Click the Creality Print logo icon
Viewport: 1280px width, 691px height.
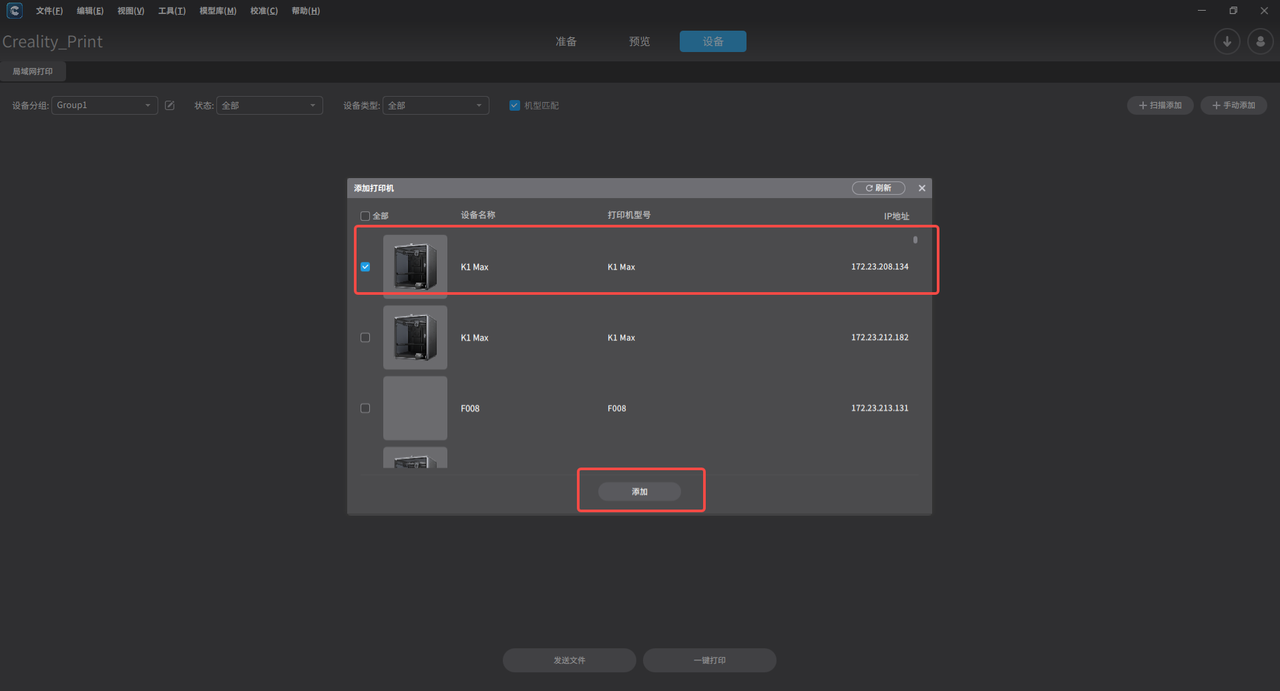click(14, 11)
